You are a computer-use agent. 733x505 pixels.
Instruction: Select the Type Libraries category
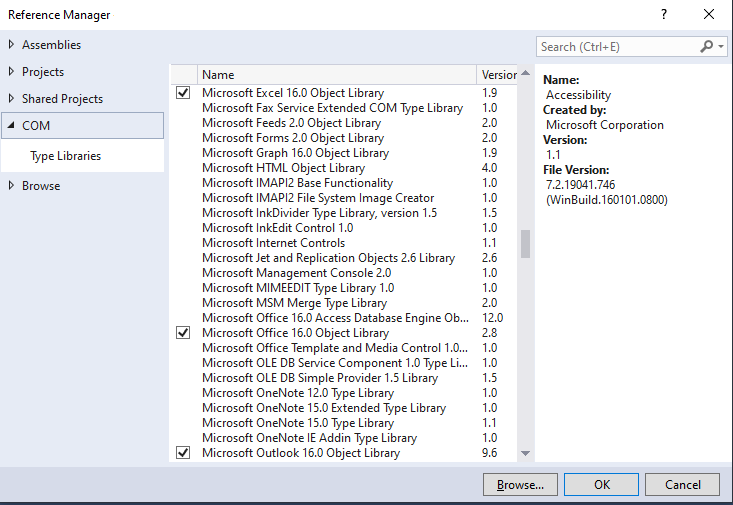pyautogui.click(x=65, y=156)
